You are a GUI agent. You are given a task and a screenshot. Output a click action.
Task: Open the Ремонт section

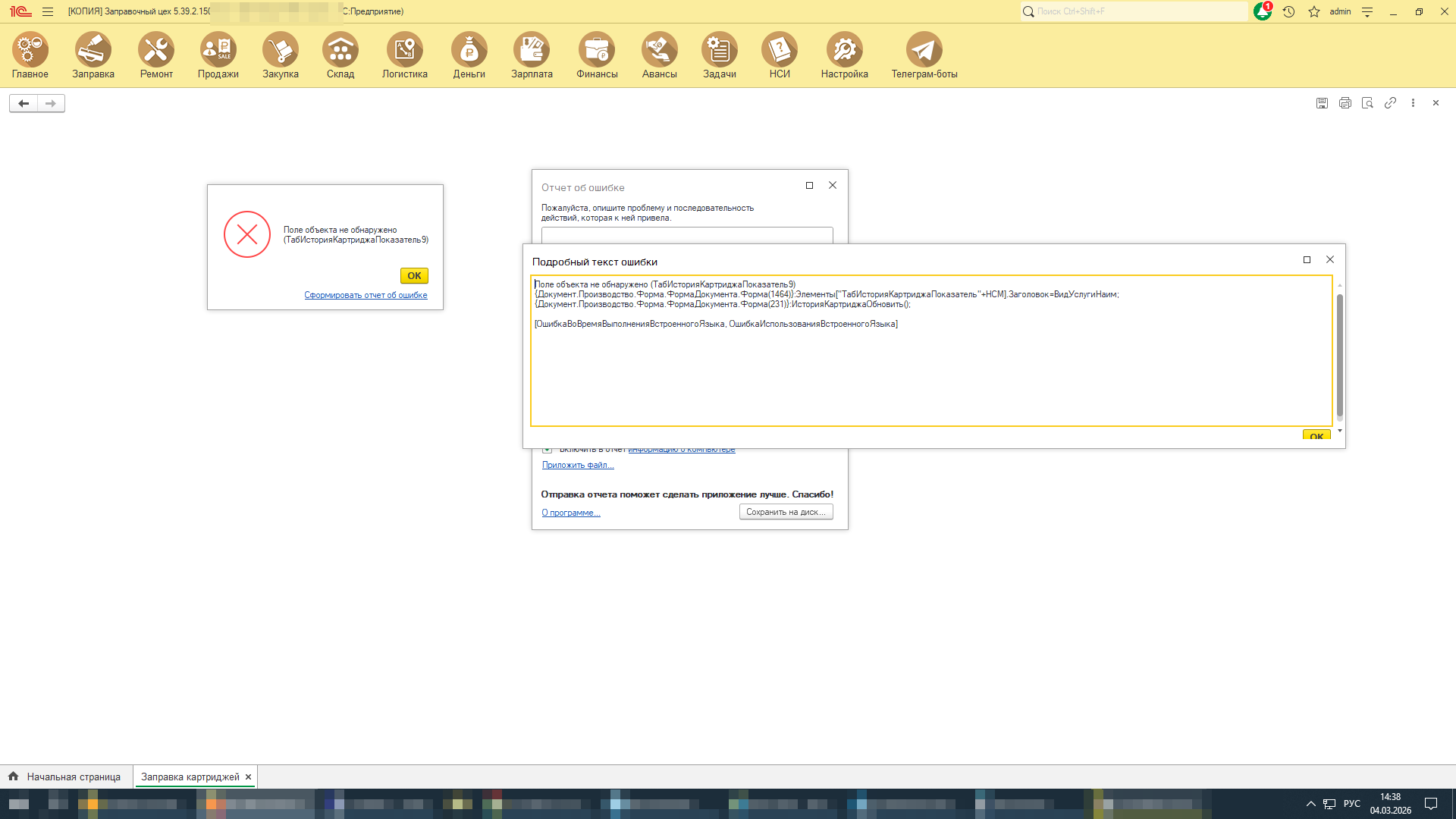(156, 55)
